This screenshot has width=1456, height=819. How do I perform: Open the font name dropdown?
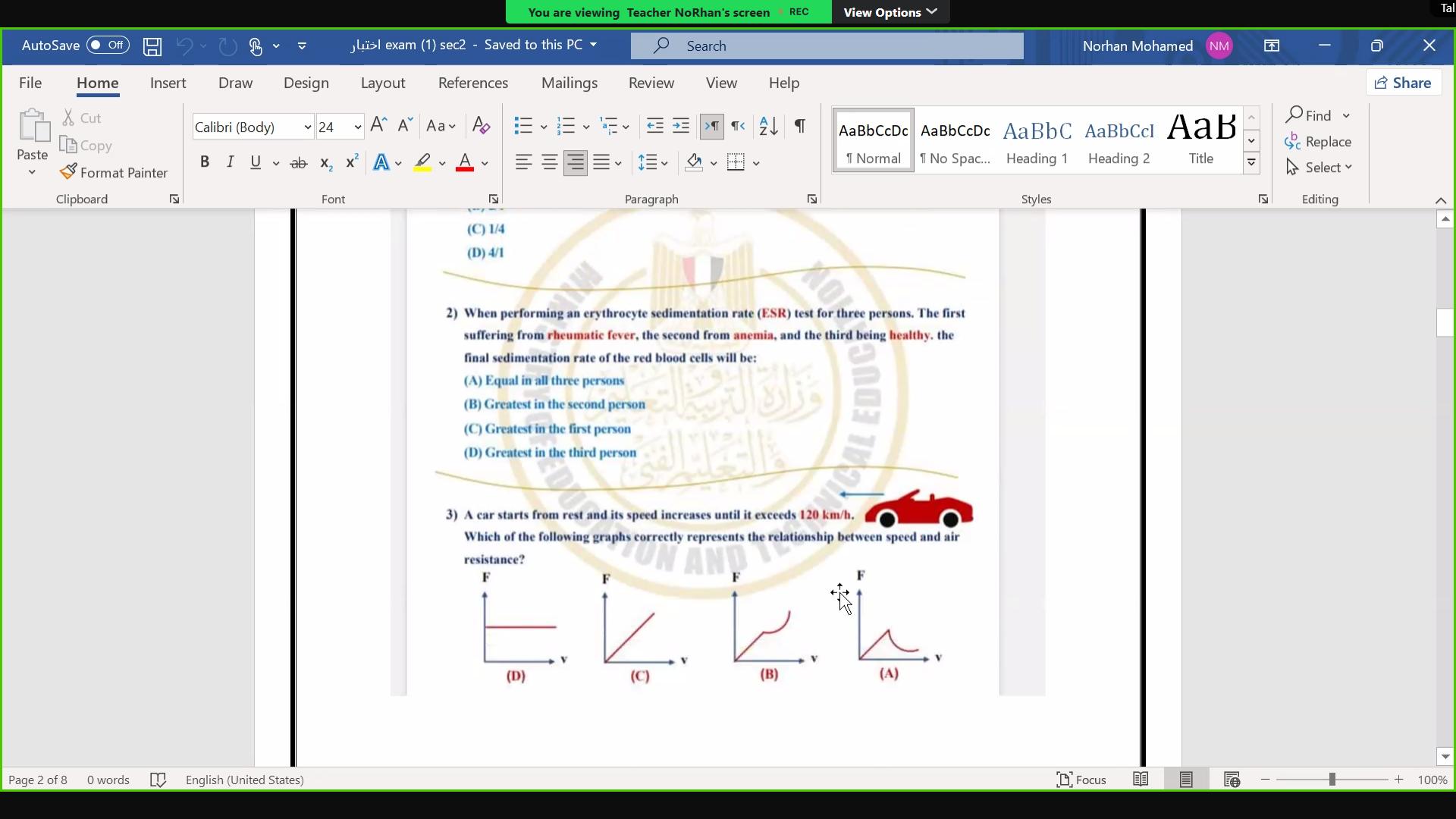coord(307,127)
